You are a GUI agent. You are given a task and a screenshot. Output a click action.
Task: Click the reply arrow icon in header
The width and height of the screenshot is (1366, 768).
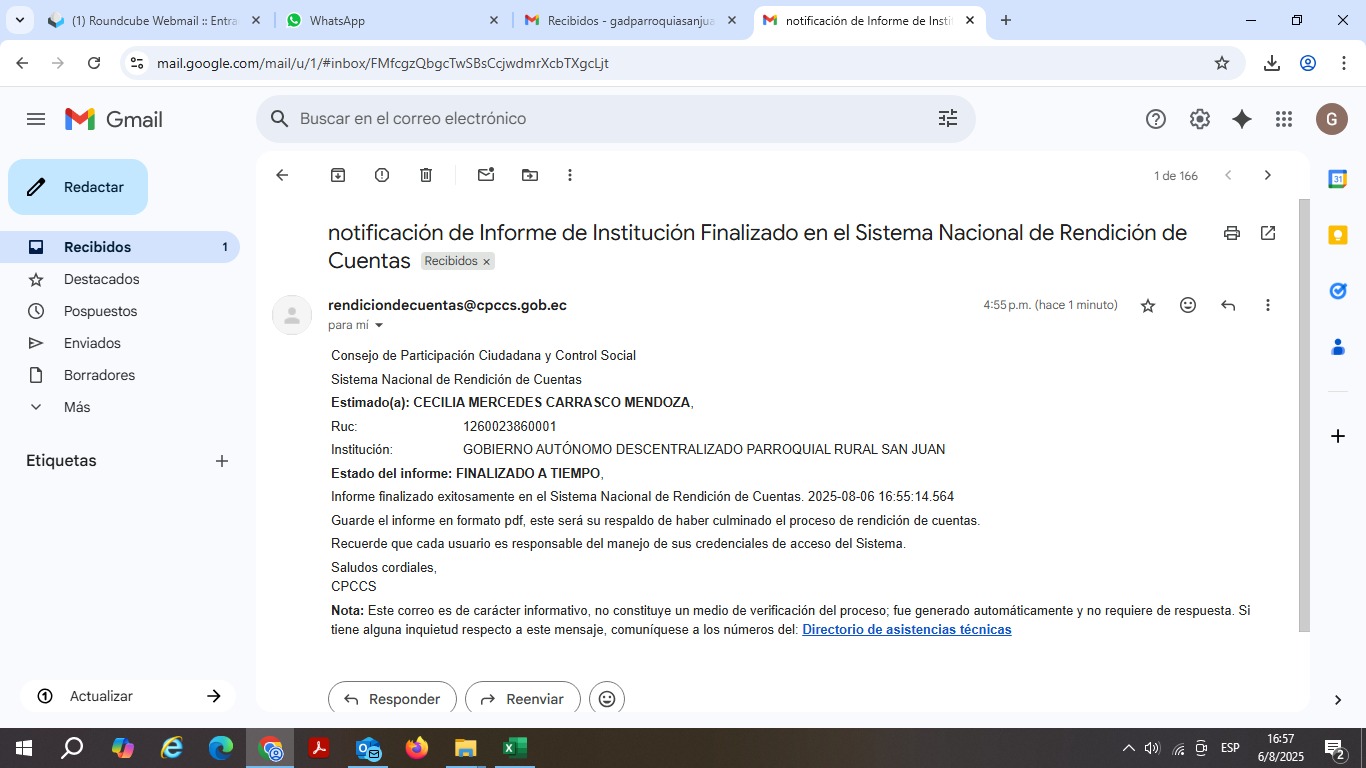(x=1228, y=305)
